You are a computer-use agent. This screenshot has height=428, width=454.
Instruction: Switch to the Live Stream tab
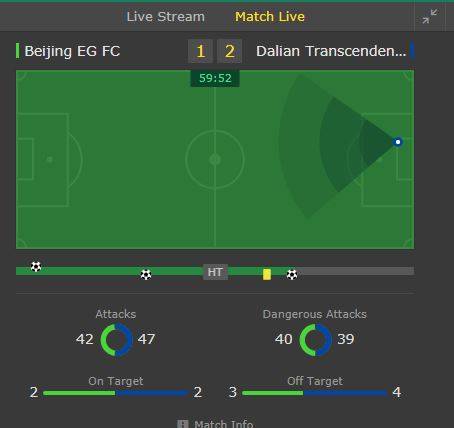(166, 16)
